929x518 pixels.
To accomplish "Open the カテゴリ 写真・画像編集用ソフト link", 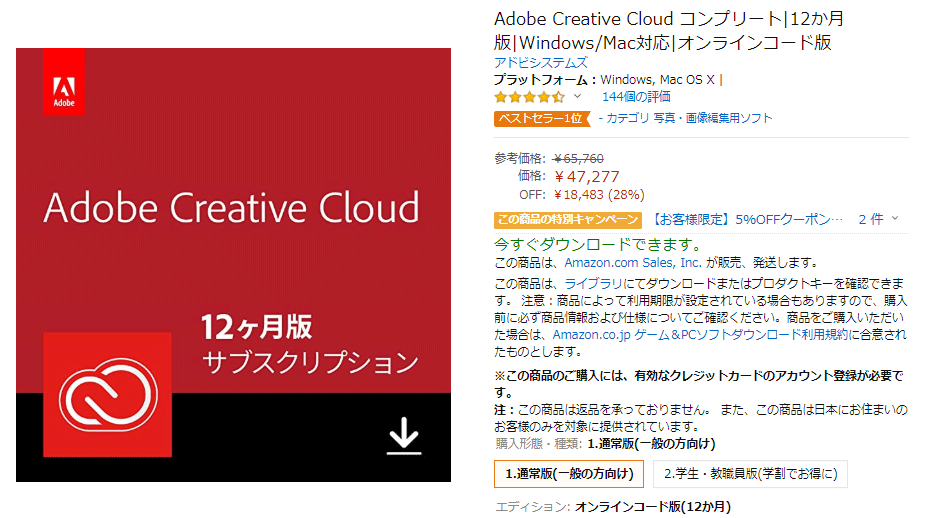I will pyautogui.click(x=689, y=118).
